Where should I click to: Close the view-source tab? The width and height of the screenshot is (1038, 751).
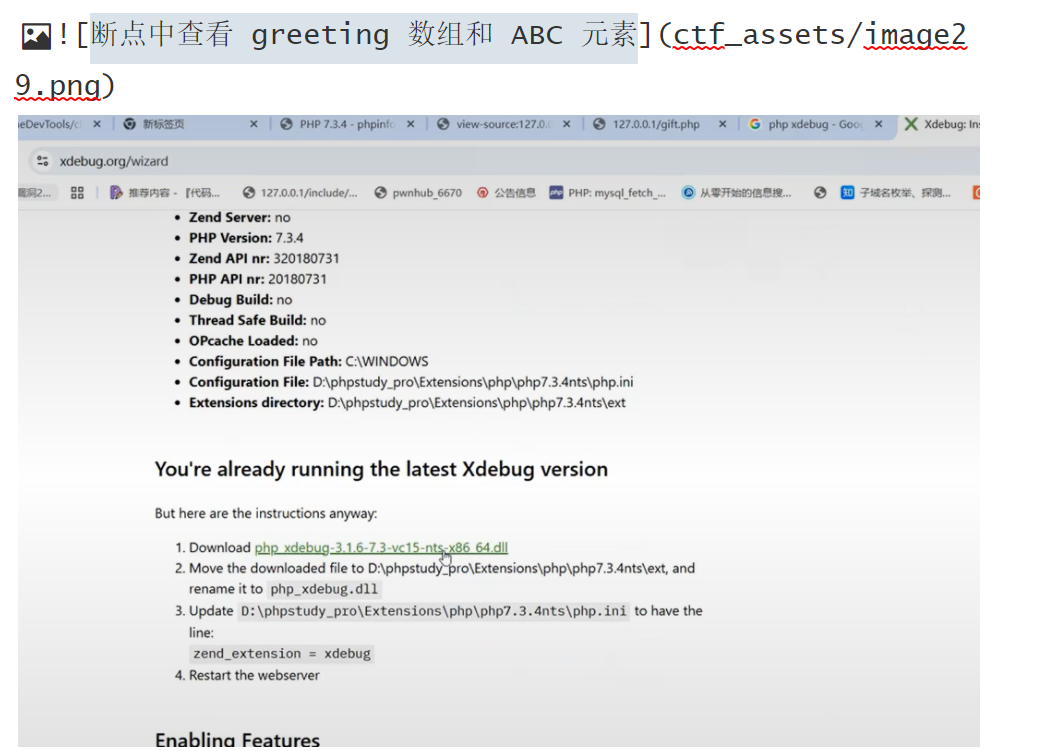(567, 124)
